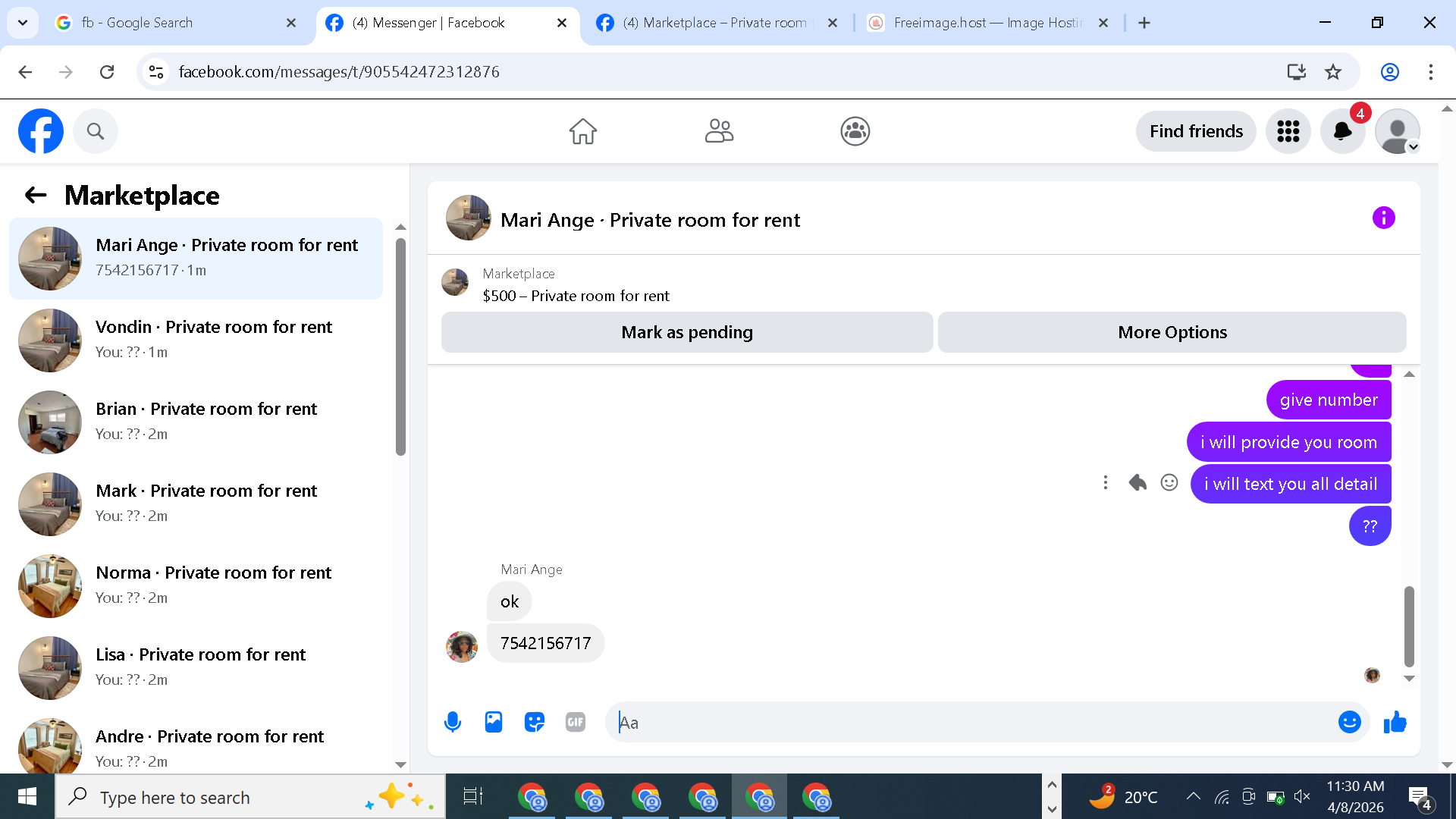
Task: Open emoji picker in message box
Action: pyautogui.click(x=1349, y=722)
